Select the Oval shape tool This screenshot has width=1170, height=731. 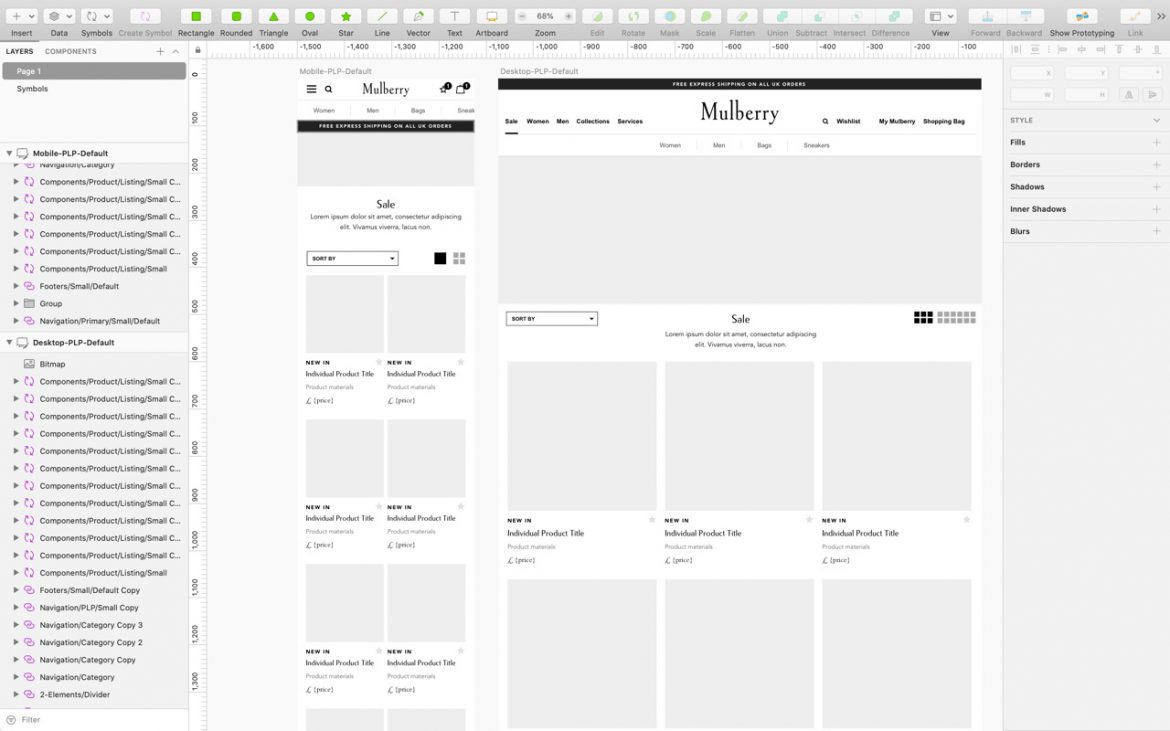click(x=310, y=16)
